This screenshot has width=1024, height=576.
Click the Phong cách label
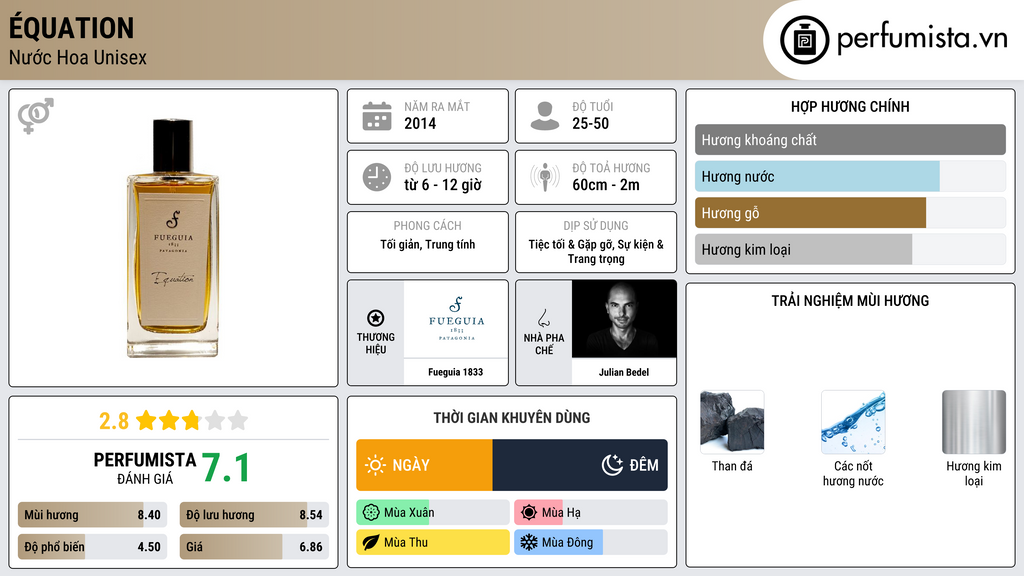pyautogui.click(x=427, y=226)
